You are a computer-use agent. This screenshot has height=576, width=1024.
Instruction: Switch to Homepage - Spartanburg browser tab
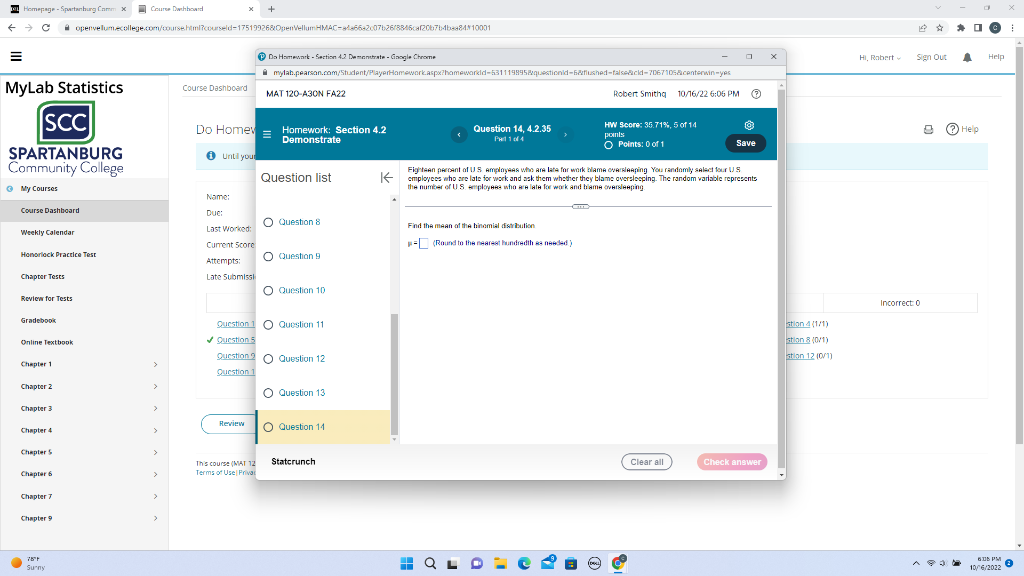[69, 9]
